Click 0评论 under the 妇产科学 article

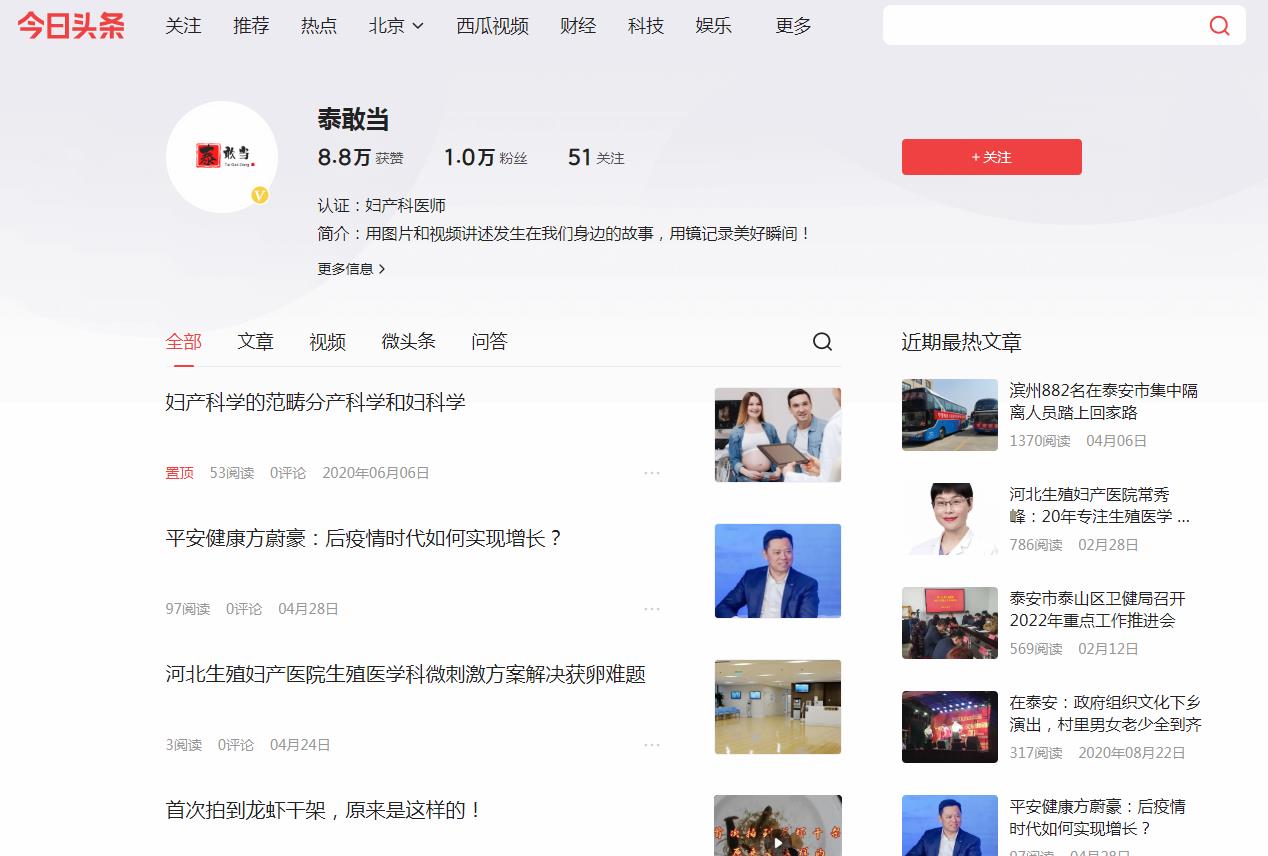click(288, 473)
